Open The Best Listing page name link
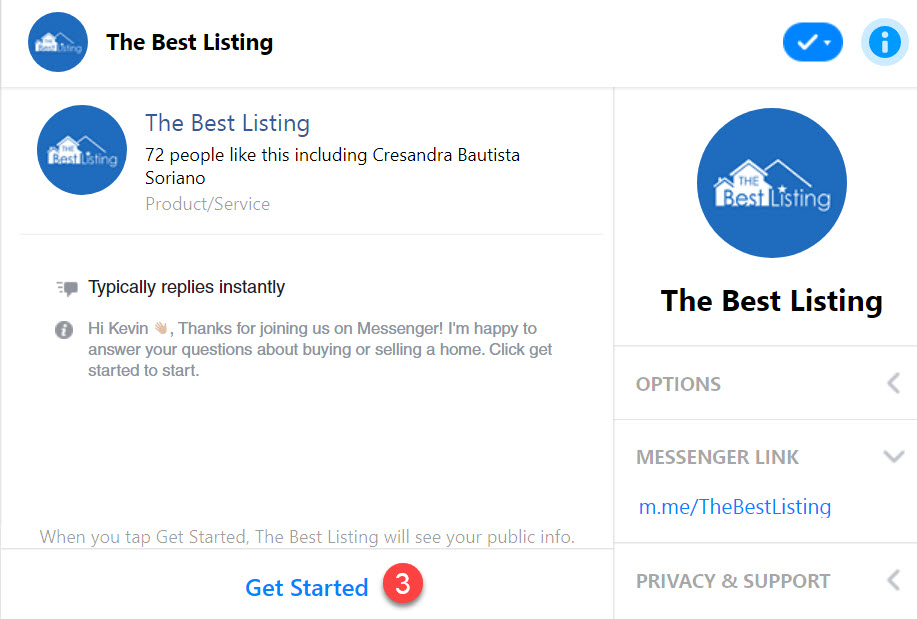Screen dimensions: 917x619 pos(227,122)
